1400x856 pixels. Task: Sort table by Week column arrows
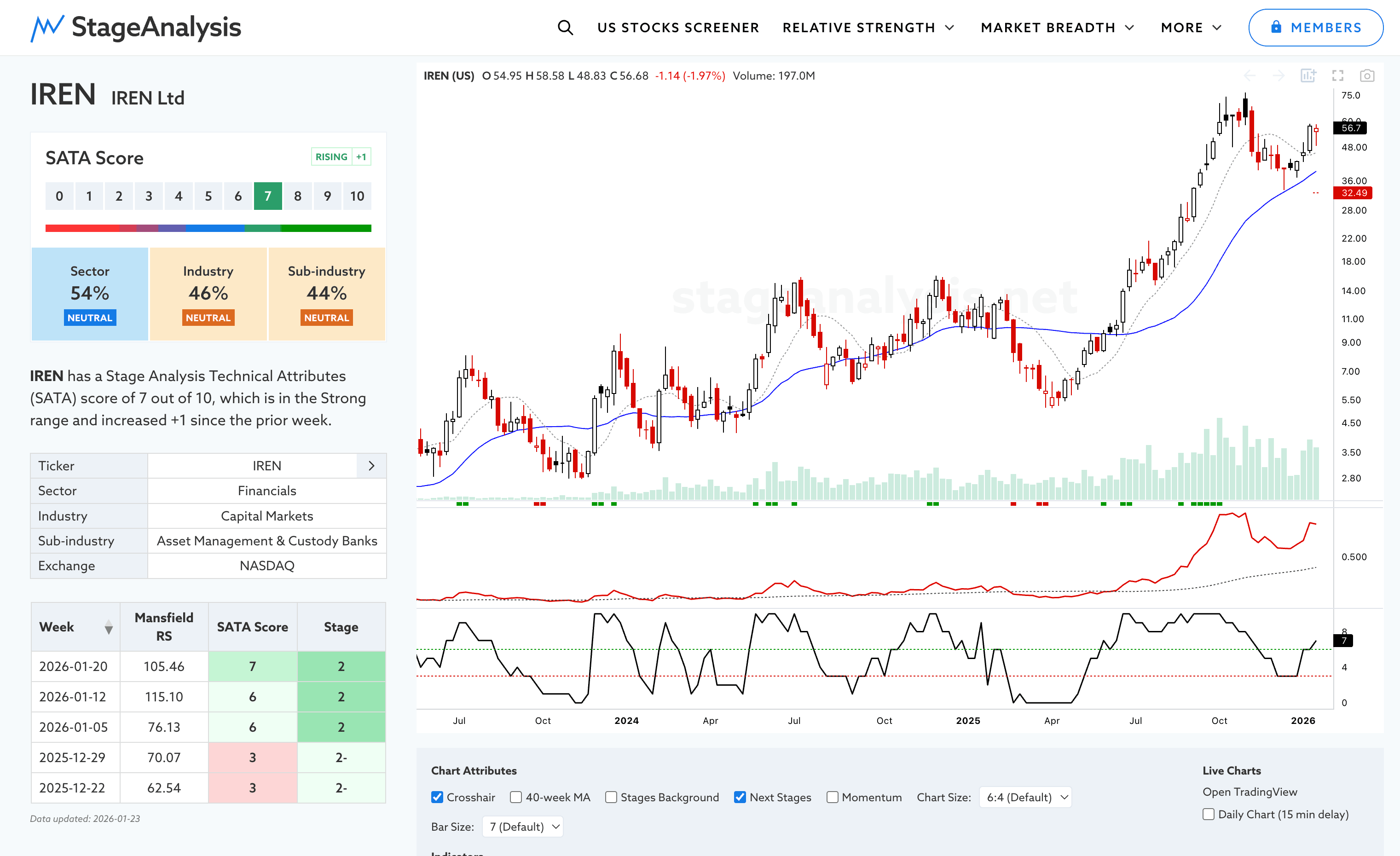click(109, 627)
